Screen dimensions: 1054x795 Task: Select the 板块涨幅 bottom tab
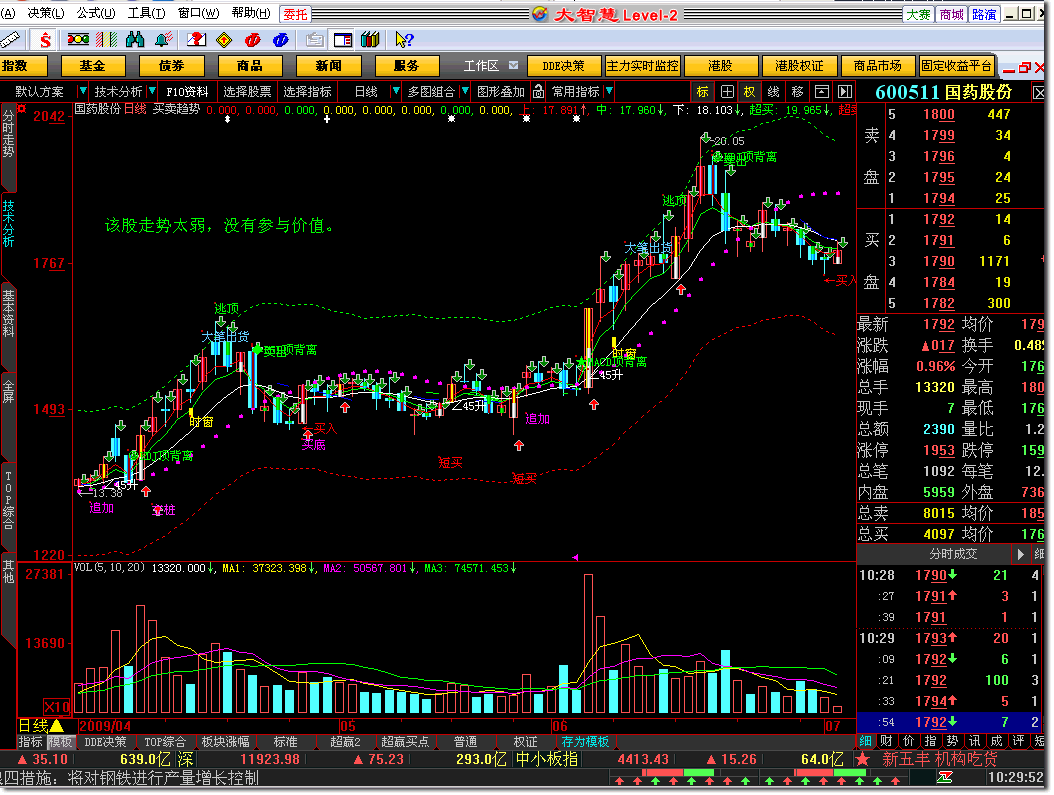click(x=226, y=742)
